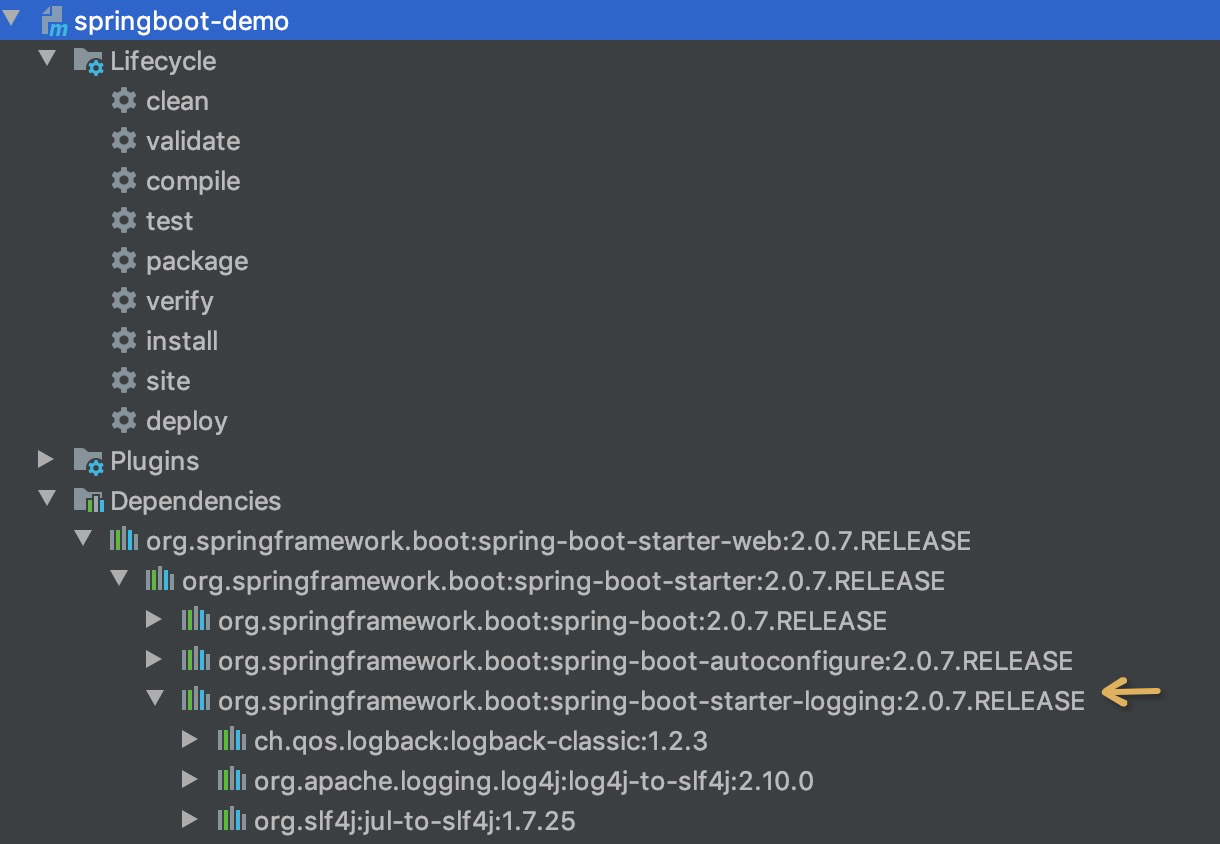This screenshot has height=844, width=1220.
Task: Collapse the Dependencies tree node
Action: pos(46,499)
